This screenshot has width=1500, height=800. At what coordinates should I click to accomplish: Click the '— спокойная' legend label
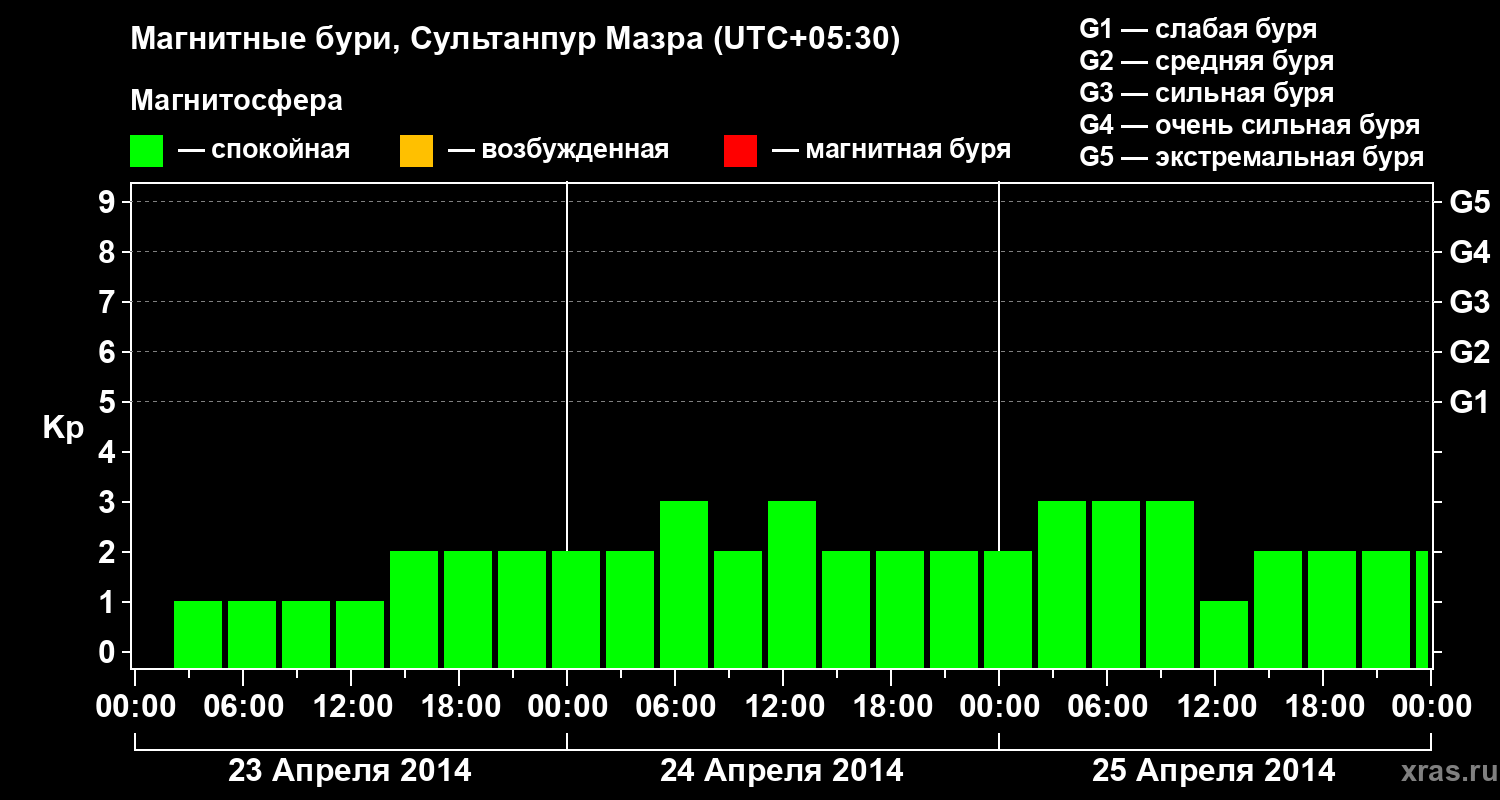[x=264, y=150]
